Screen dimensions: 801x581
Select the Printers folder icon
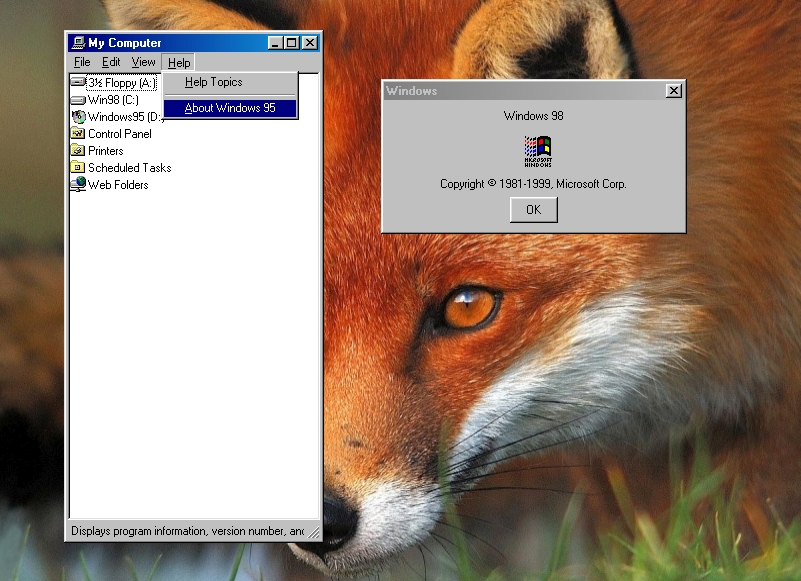(x=78, y=150)
